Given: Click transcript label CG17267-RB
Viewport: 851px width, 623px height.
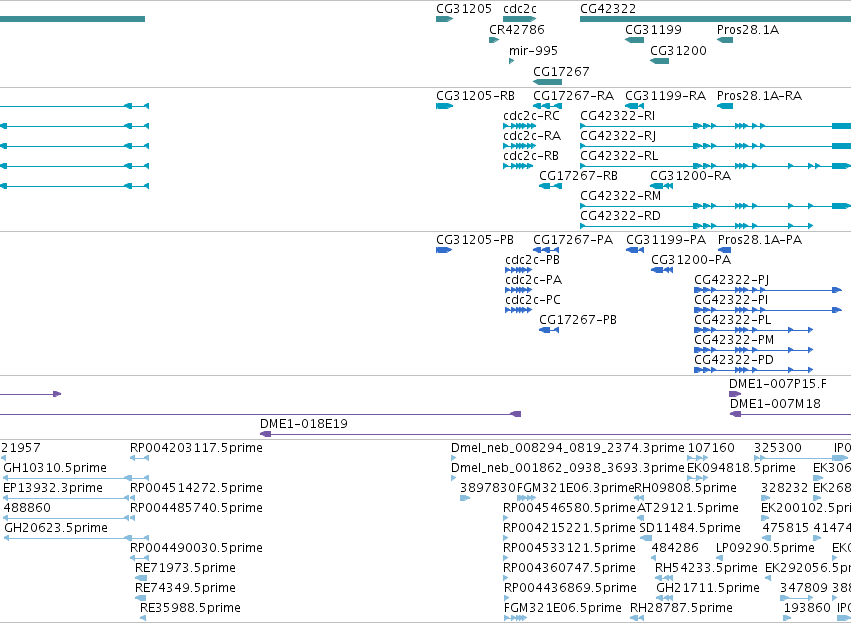Looking at the screenshot, I should 579,176.
